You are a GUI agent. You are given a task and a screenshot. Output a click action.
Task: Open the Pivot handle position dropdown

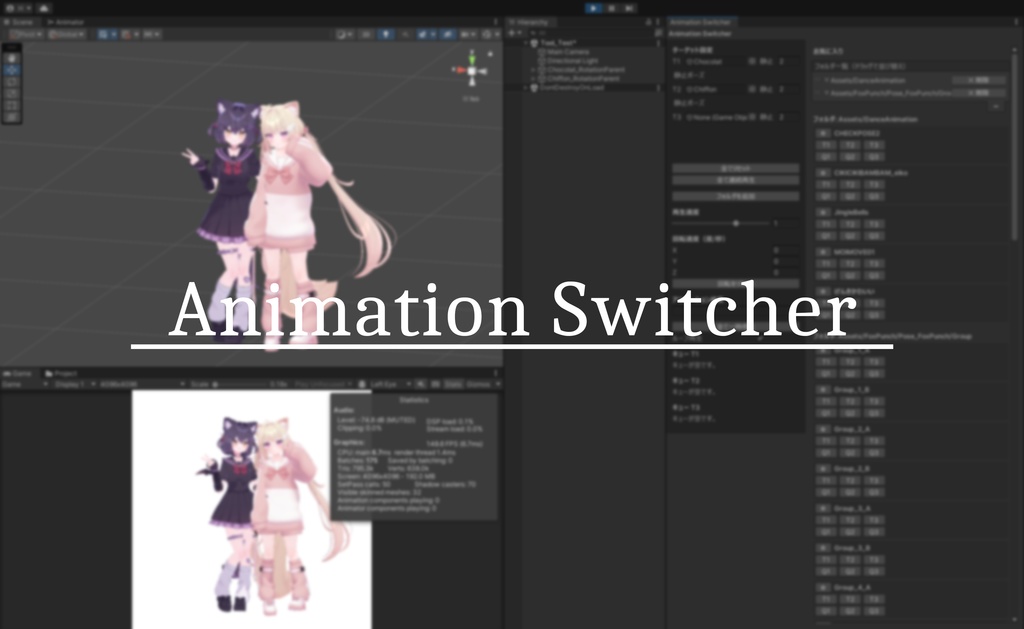coord(25,34)
